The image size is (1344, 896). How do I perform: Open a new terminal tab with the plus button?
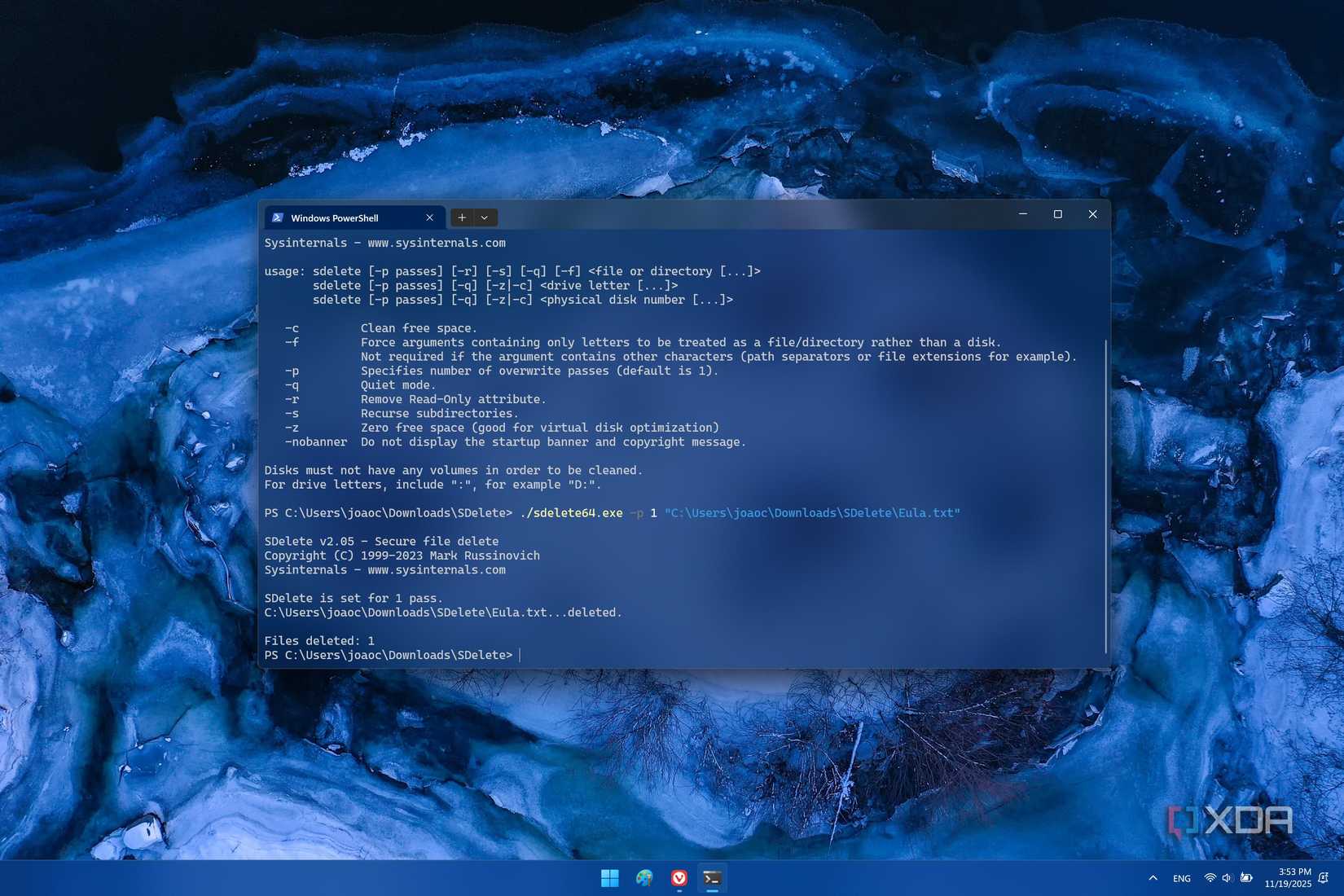pos(462,217)
